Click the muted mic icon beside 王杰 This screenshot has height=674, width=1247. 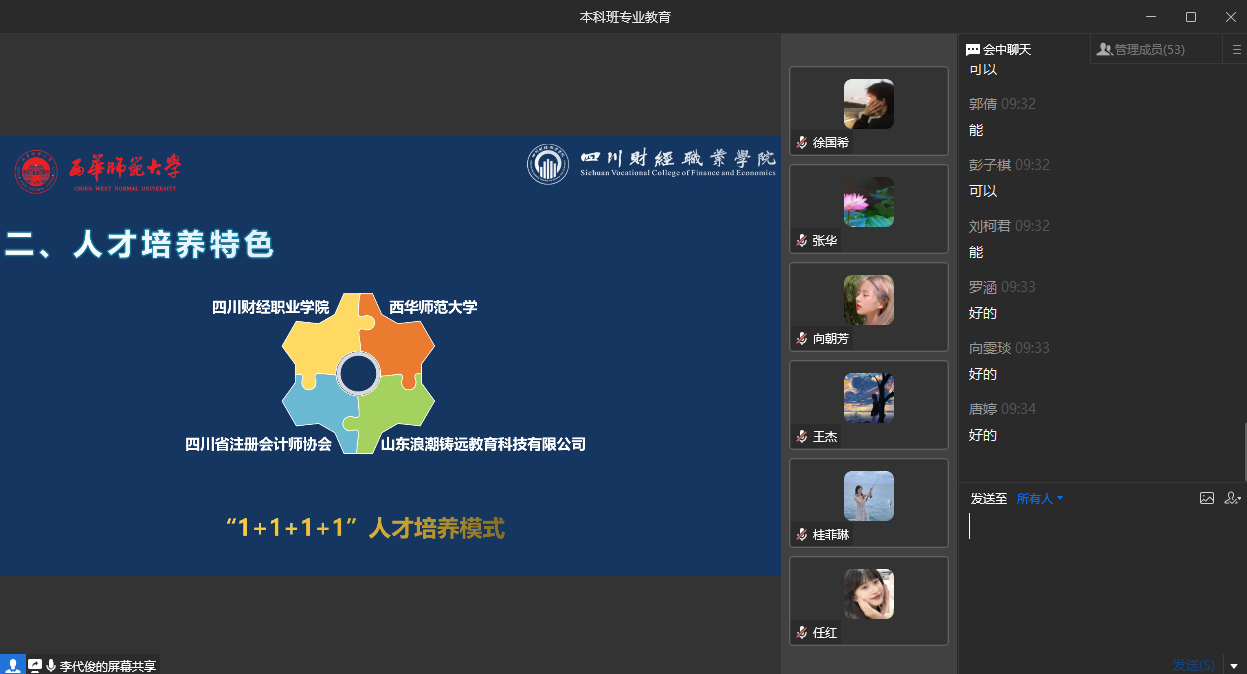802,437
